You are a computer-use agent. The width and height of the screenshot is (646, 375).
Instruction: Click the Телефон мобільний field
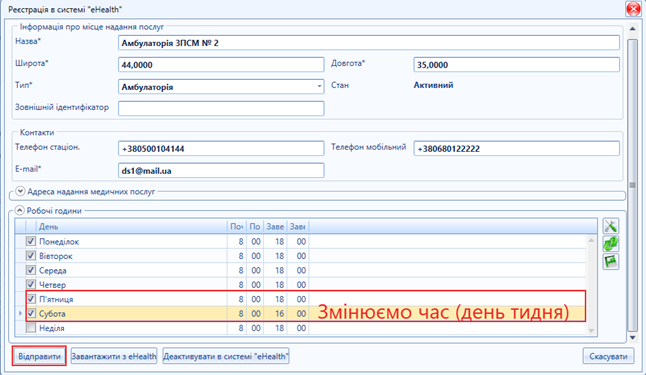(x=516, y=149)
